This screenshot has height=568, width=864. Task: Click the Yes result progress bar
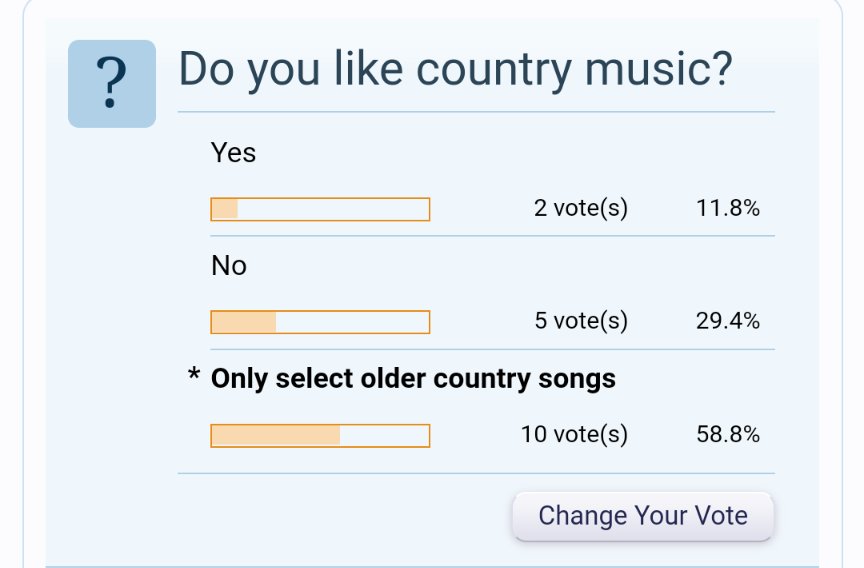tap(320, 209)
